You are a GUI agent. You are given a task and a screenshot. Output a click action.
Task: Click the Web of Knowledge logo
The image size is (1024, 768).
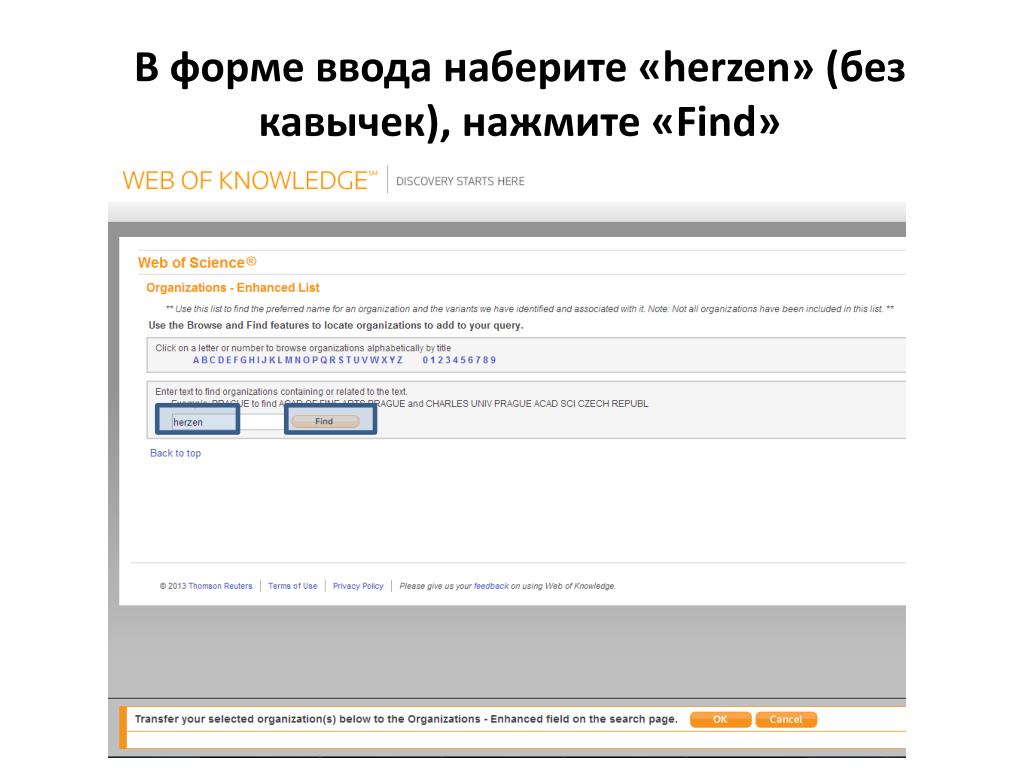tap(249, 180)
